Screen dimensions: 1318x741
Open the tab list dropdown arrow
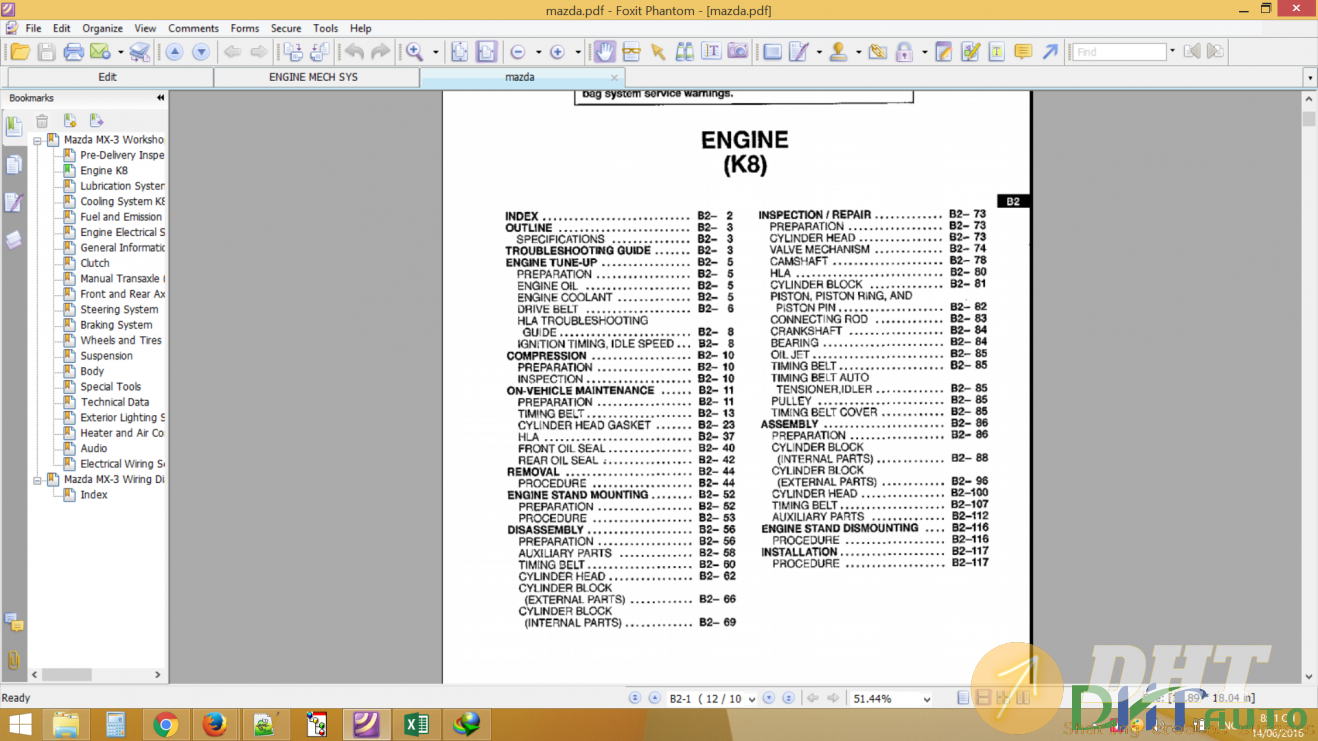coord(1310,77)
